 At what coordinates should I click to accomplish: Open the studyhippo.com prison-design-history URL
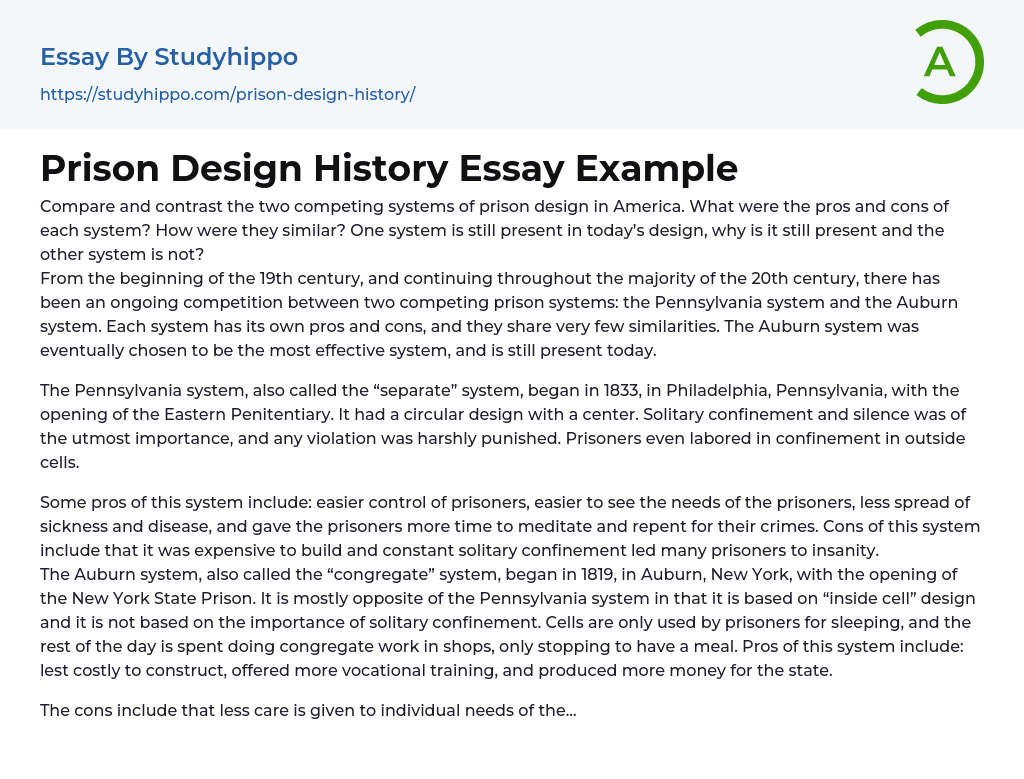pyautogui.click(x=227, y=95)
